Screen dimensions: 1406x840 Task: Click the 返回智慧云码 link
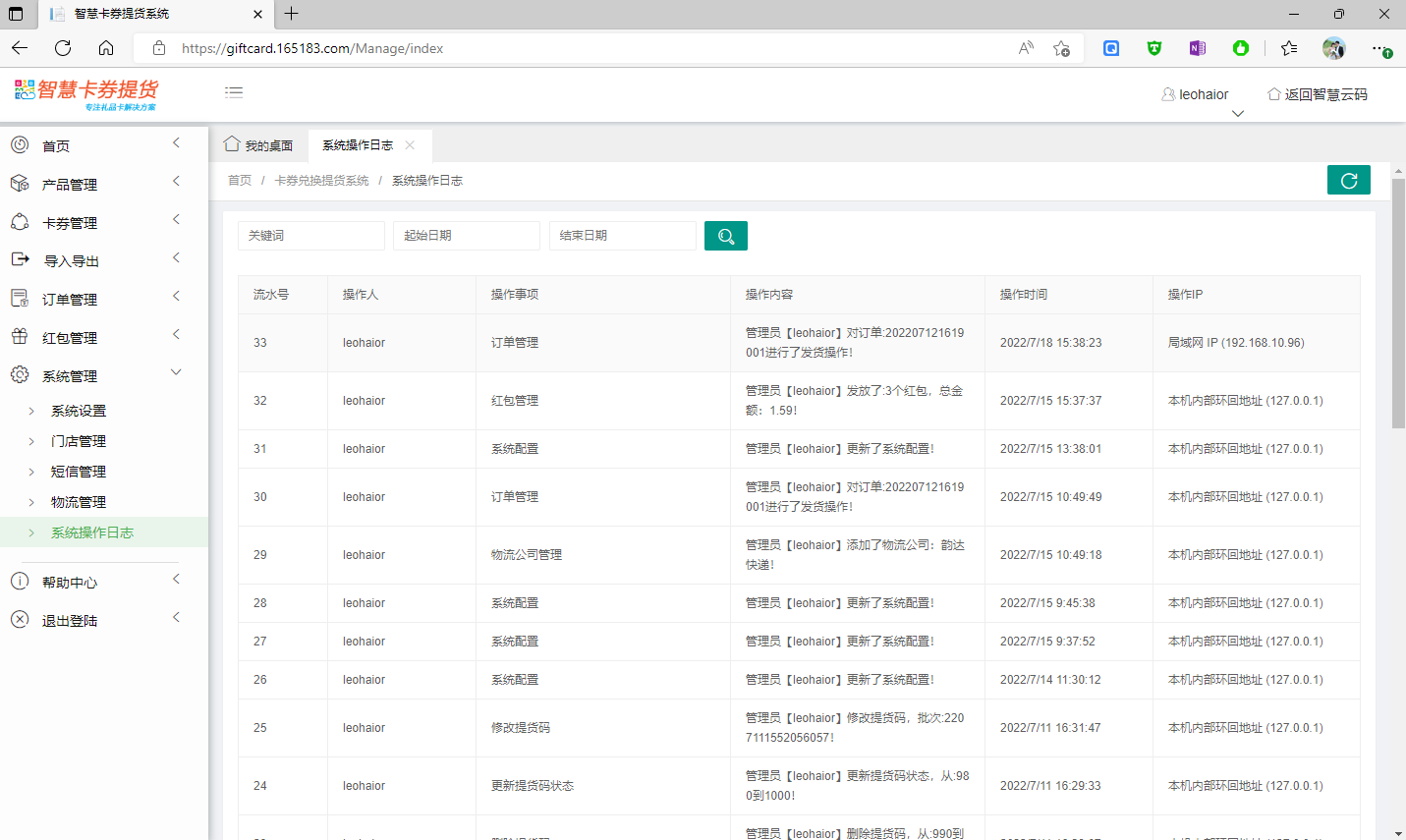point(1318,94)
